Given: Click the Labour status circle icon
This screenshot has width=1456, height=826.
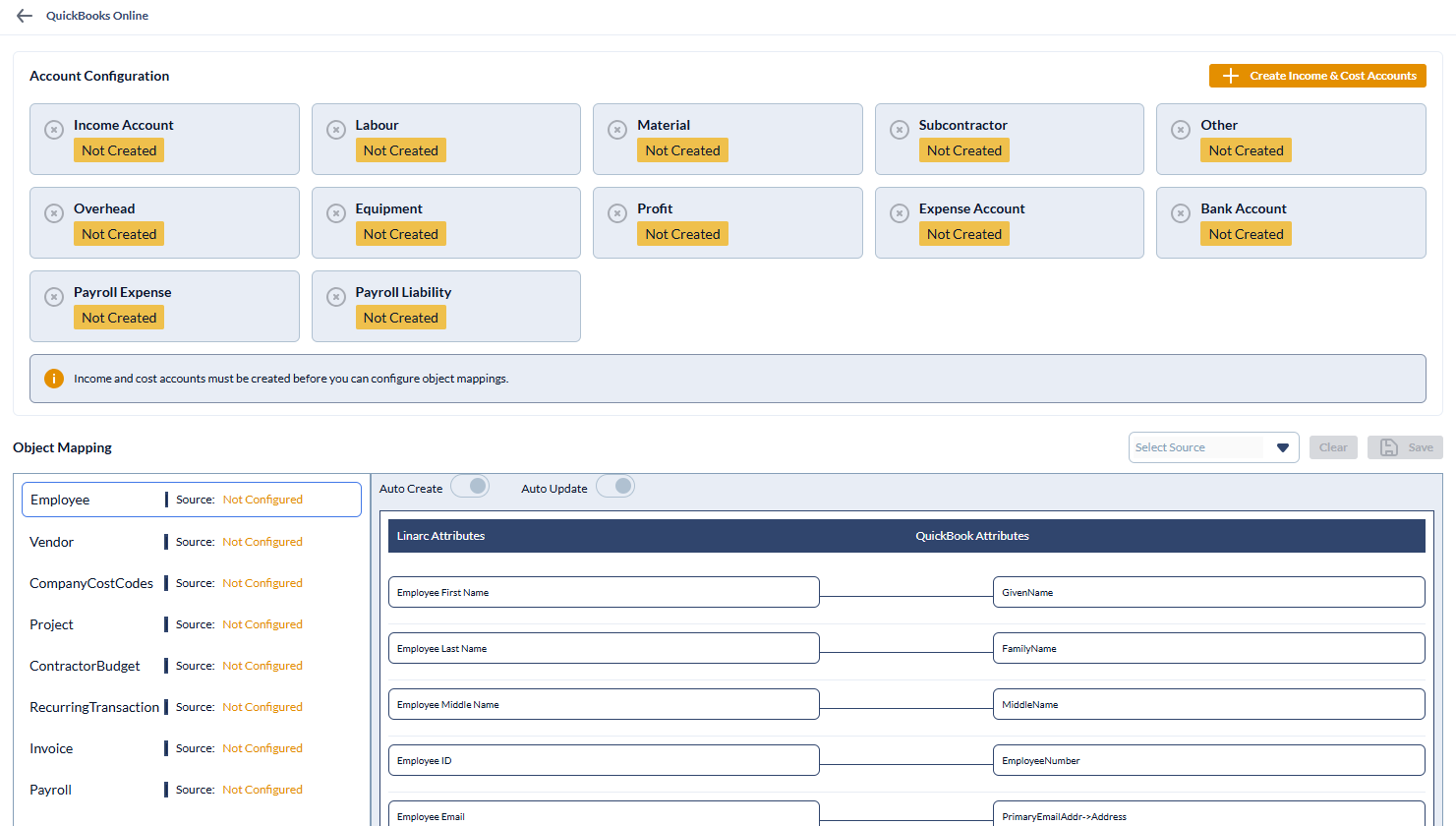Looking at the screenshot, I should [336, 130].
